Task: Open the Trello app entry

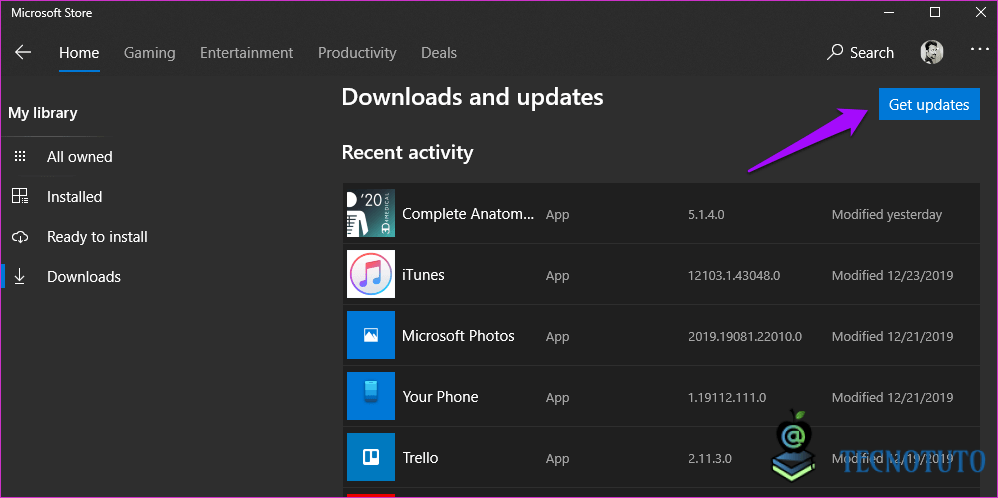Action: pyautogui.click(x=661, y=457)
